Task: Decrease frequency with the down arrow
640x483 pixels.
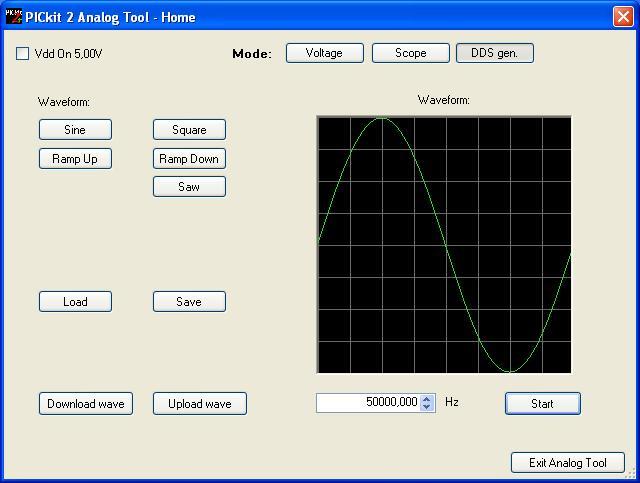Action: pos(427,407)
